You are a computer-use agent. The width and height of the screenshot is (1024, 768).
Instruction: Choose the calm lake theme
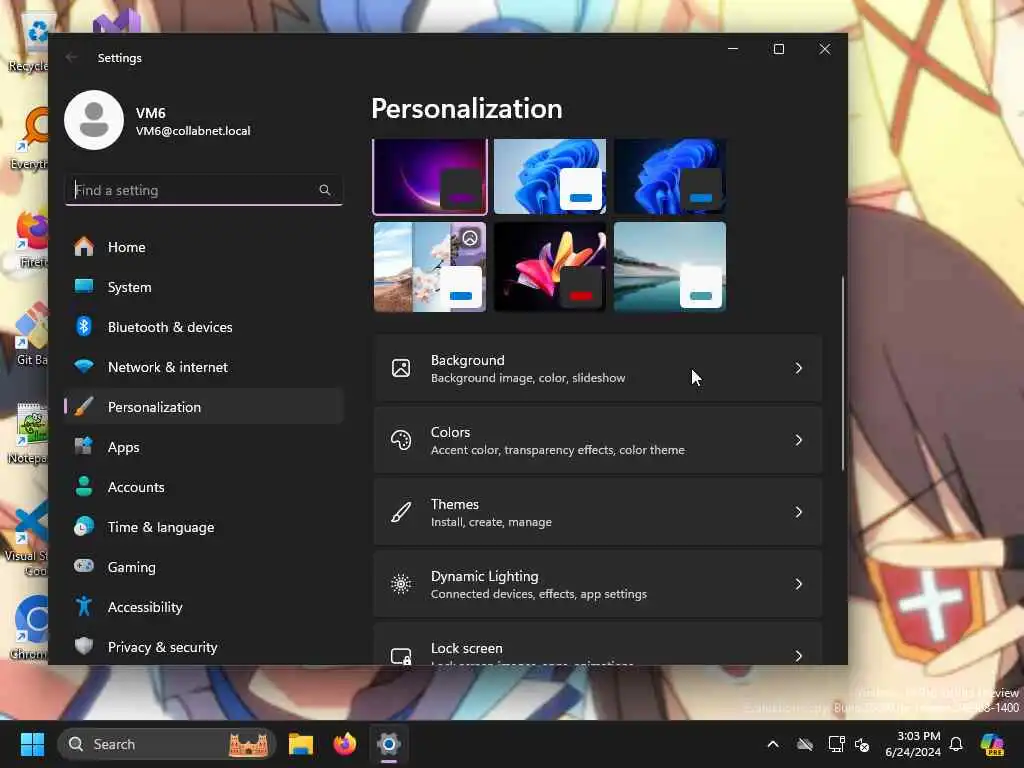click(x=670, y=267)
